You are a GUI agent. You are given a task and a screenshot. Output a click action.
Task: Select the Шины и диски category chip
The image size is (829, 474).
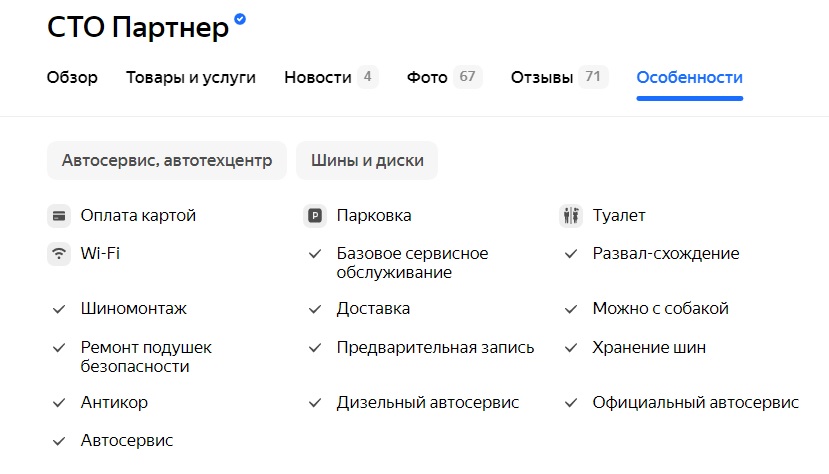(367, 160)
